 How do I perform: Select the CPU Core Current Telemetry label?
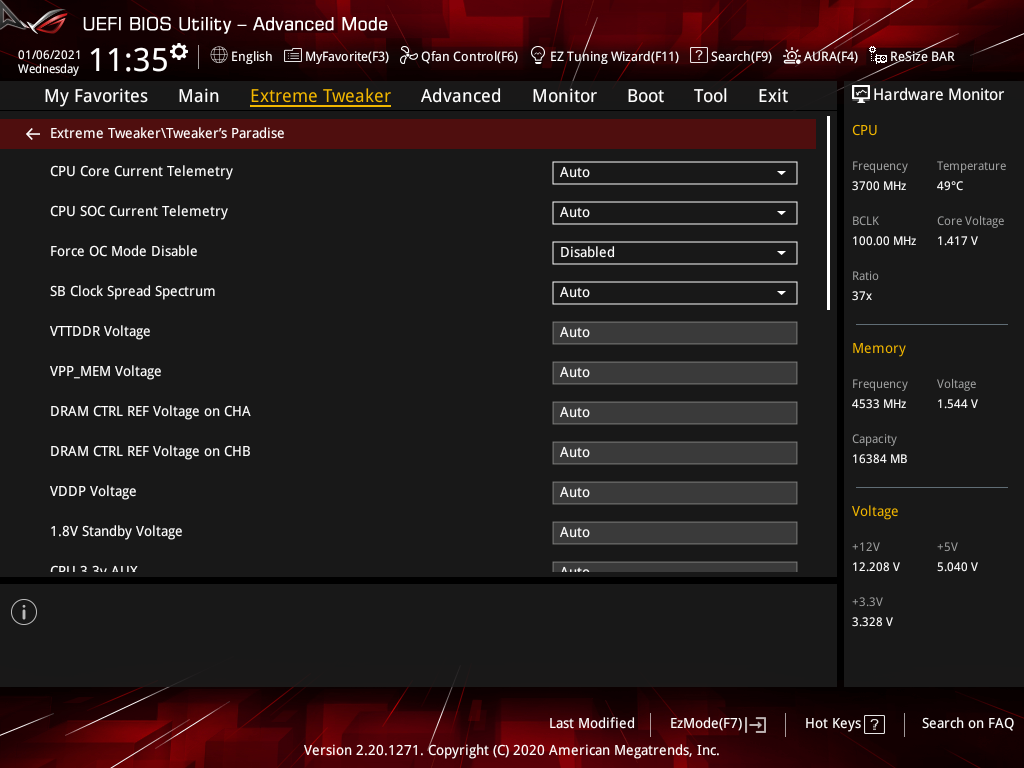(x=141, y=171)
